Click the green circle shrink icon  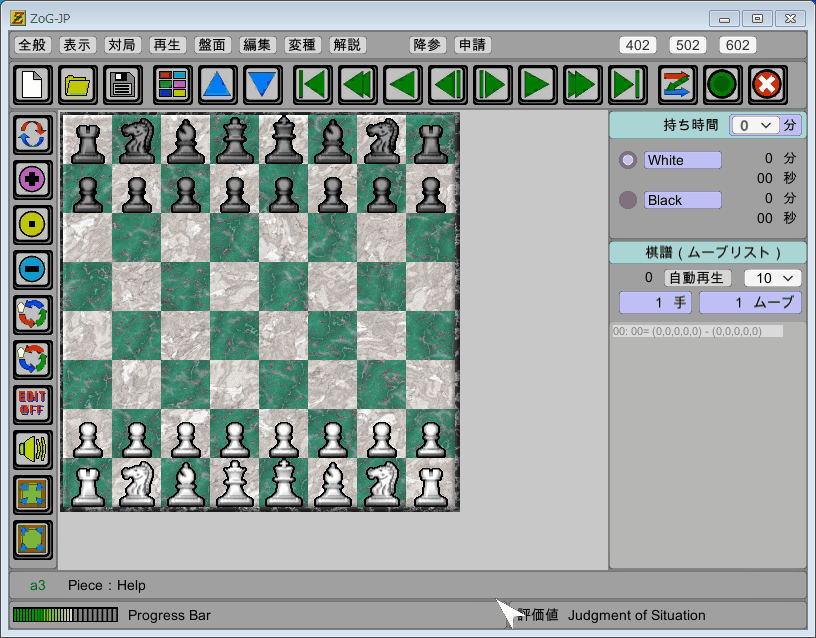32,539
